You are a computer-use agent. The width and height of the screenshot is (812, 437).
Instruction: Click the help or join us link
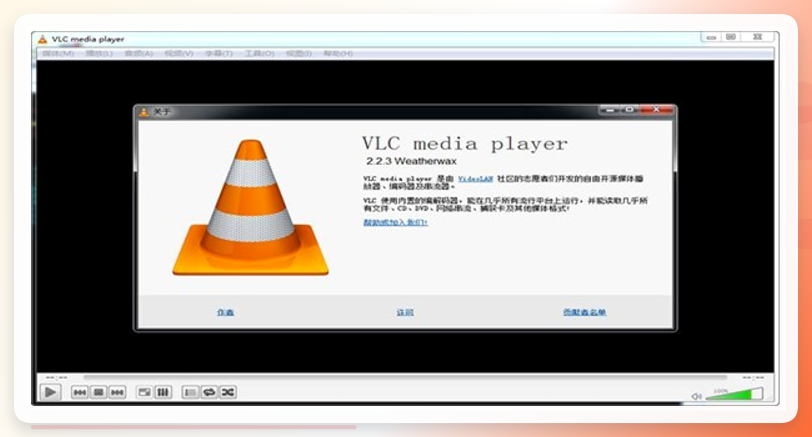coord(396,223)
